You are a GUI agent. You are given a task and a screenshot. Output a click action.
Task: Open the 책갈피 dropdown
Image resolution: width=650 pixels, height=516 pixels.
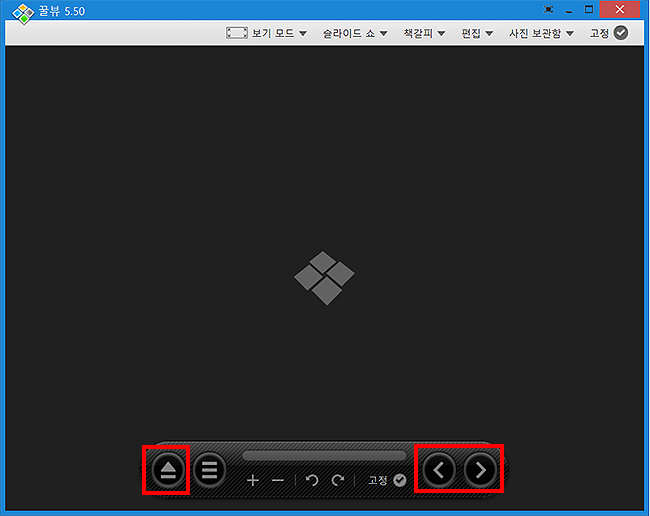424,33
